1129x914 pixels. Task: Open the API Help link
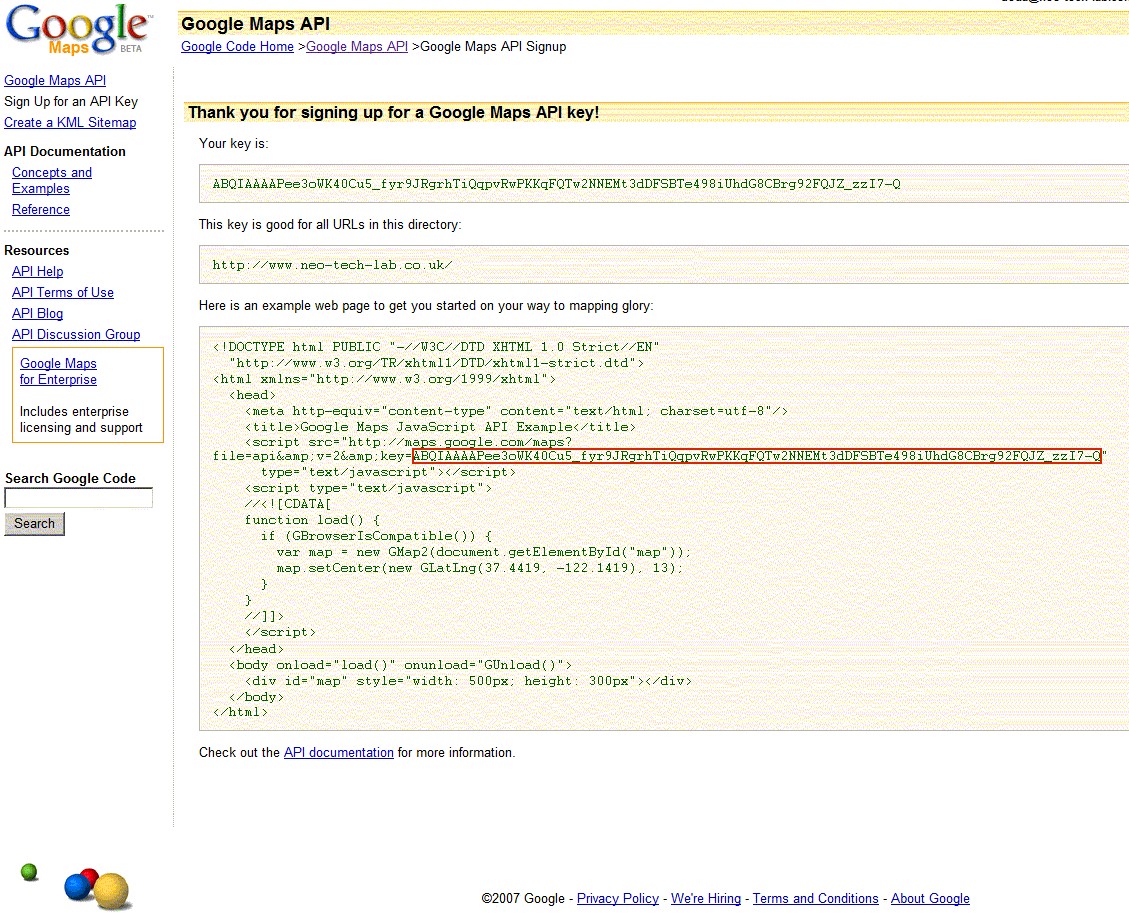tap(37, 272)
